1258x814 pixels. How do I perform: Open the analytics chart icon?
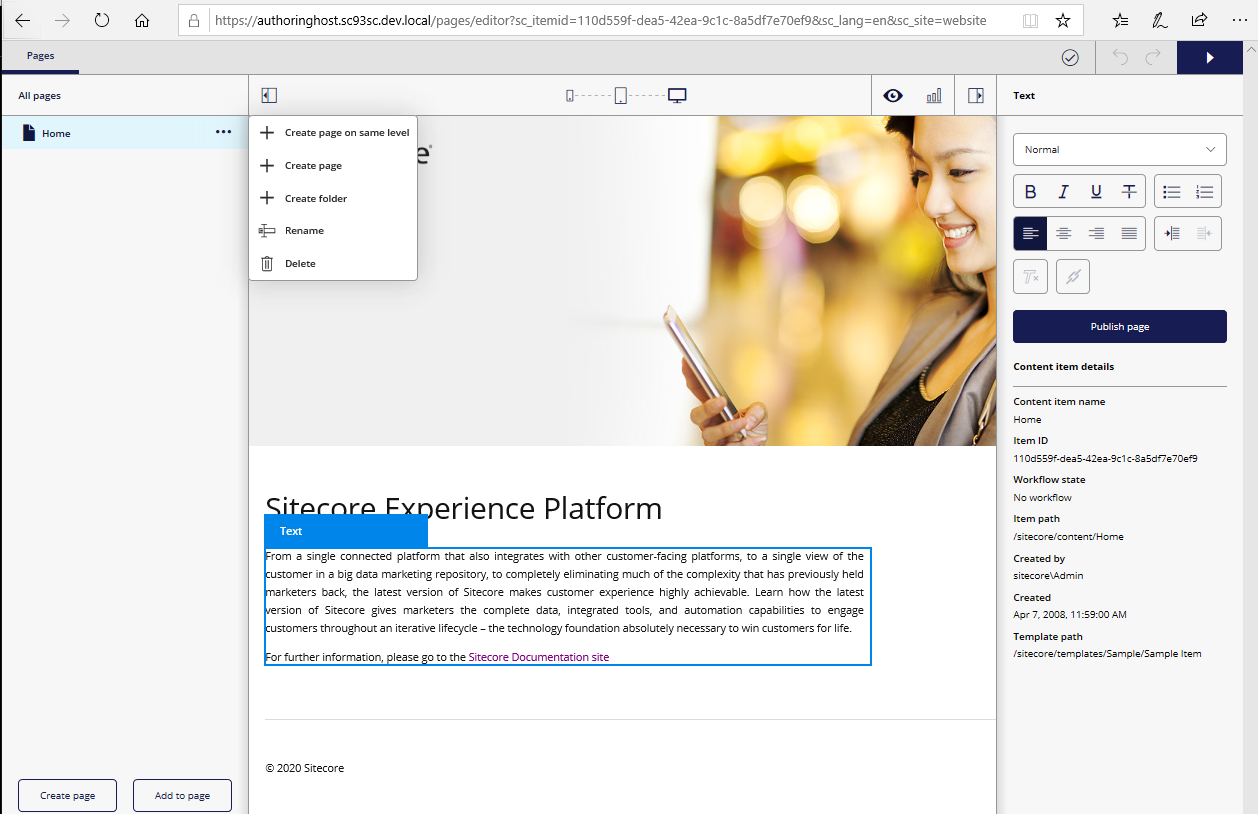(x=934, y=95)
